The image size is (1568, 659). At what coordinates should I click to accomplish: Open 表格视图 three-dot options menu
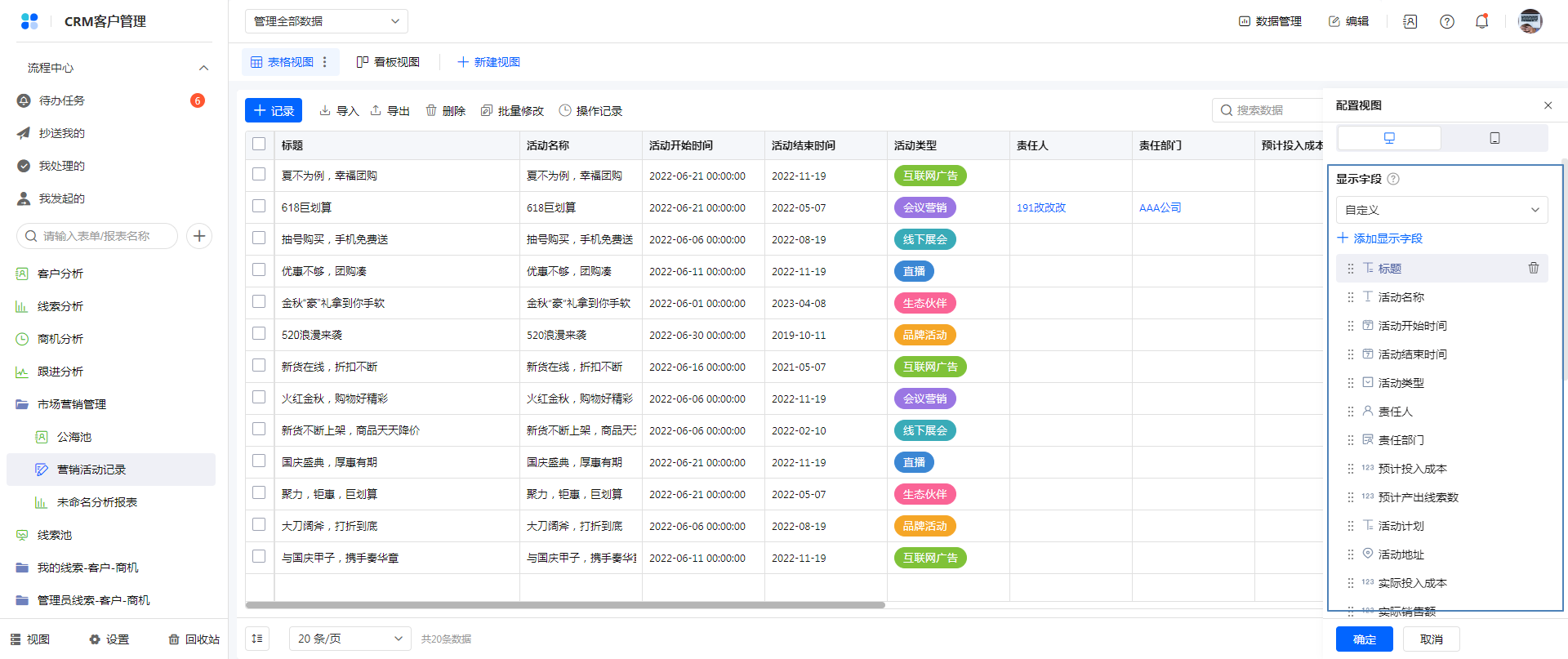click(325, 62)
